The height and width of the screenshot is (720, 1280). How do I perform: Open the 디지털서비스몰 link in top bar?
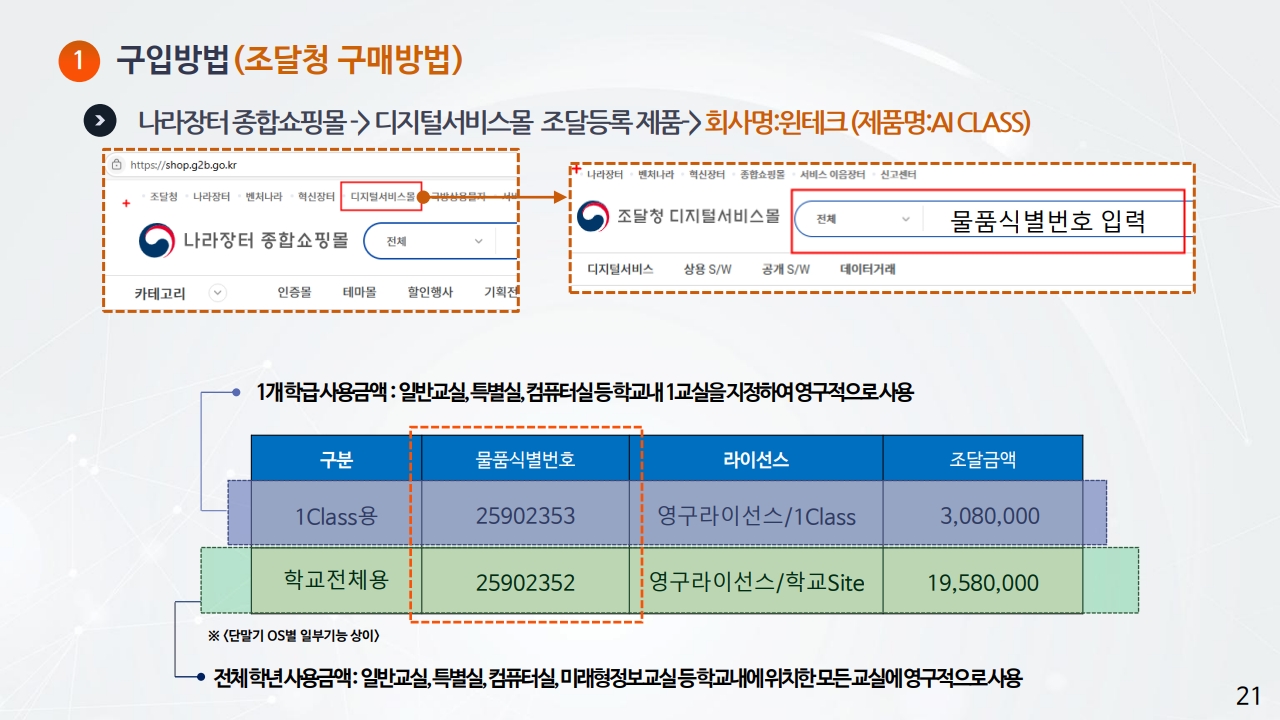pos(382,197)
